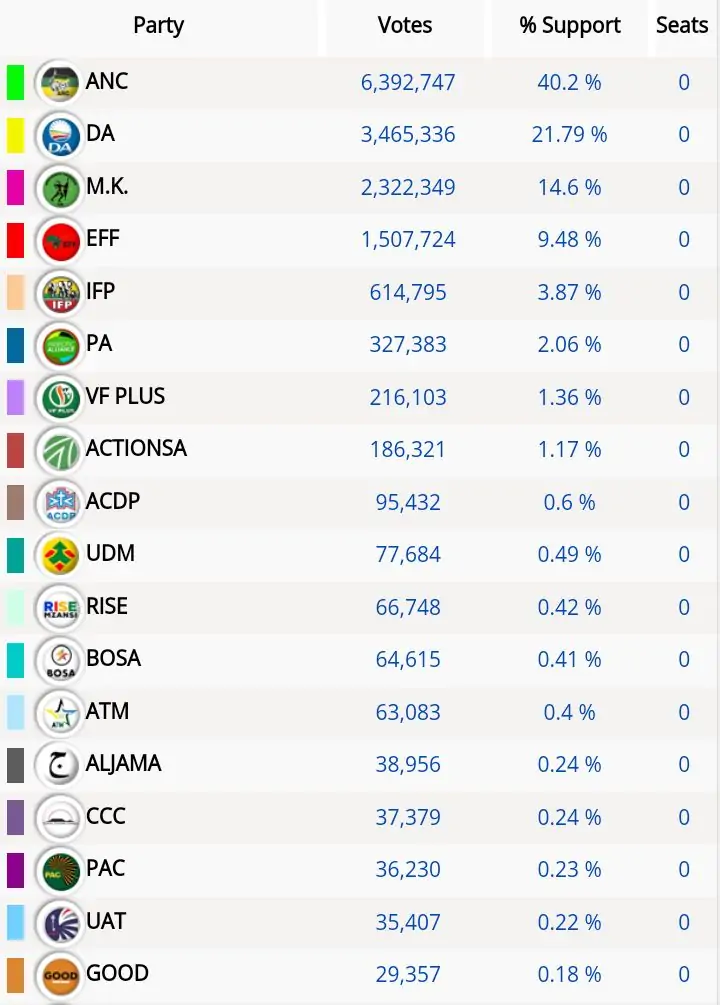Click the DA party logo icon

click(58, 135)
